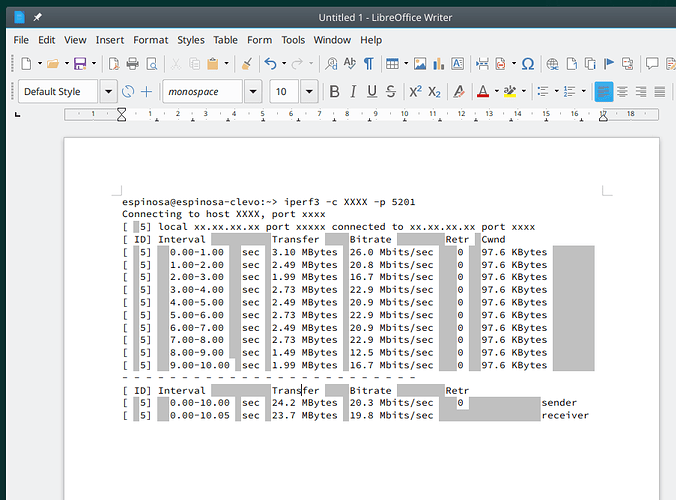The width and height of the screenshot is (676, 500).
Task: Insert a footnote
Action: 571,64
